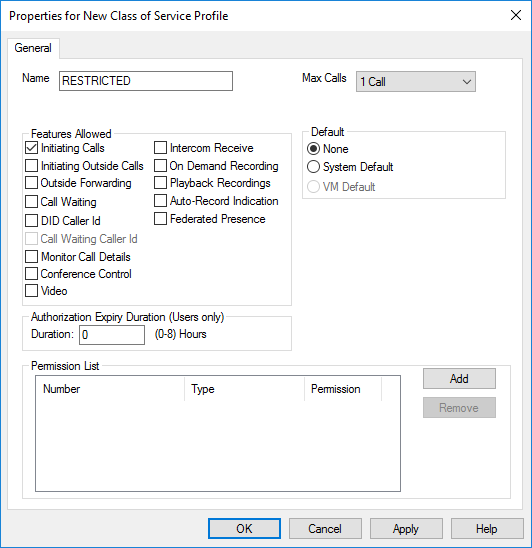The width and height of the screenshot is (532, 548).
Task: Turn on Monitor Call Details
Action: pyautogui.click(x=31, y=257)
